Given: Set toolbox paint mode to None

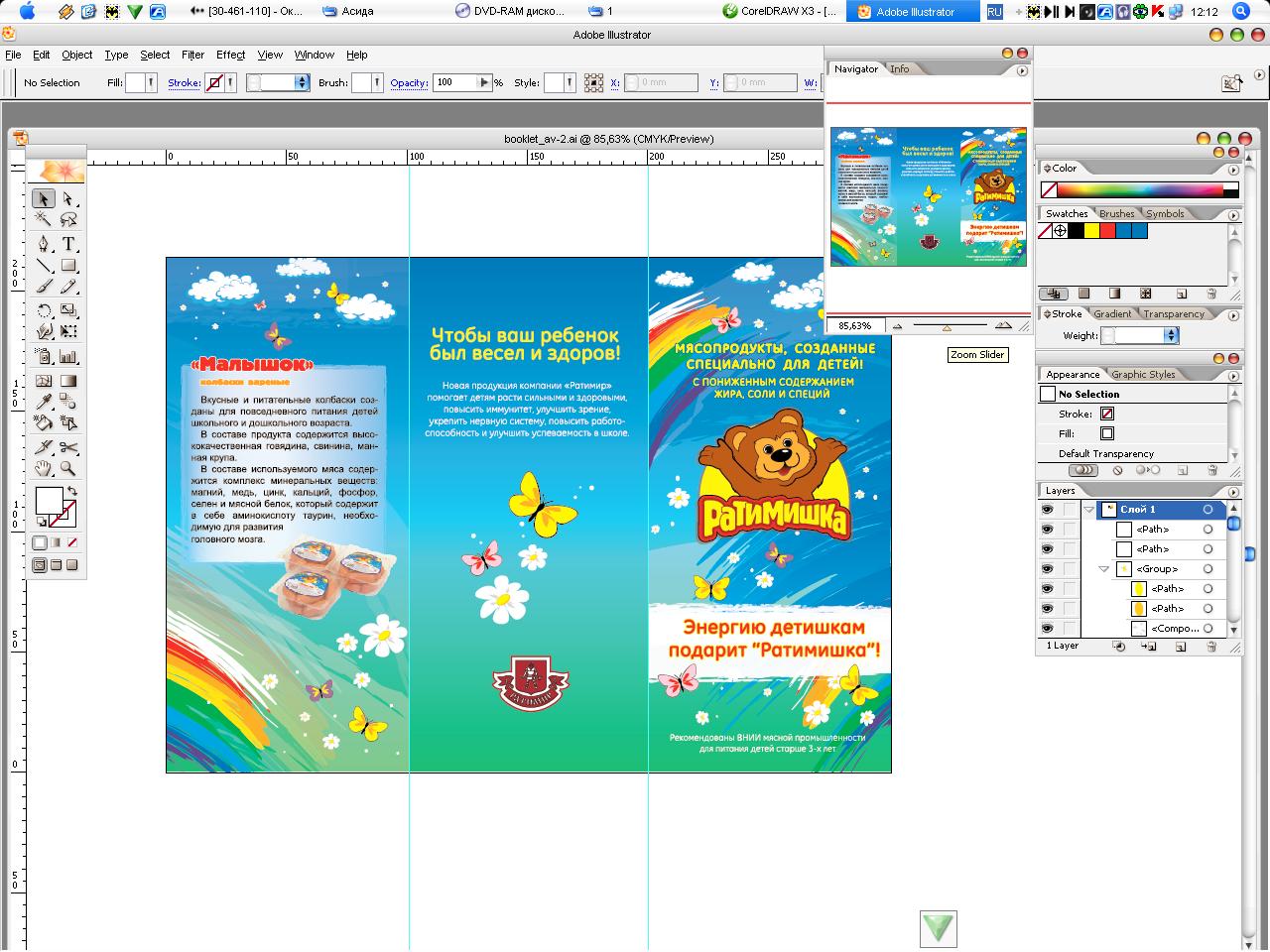Looking at the screenshot, I should pyautogui.click(x=72, y=542).
